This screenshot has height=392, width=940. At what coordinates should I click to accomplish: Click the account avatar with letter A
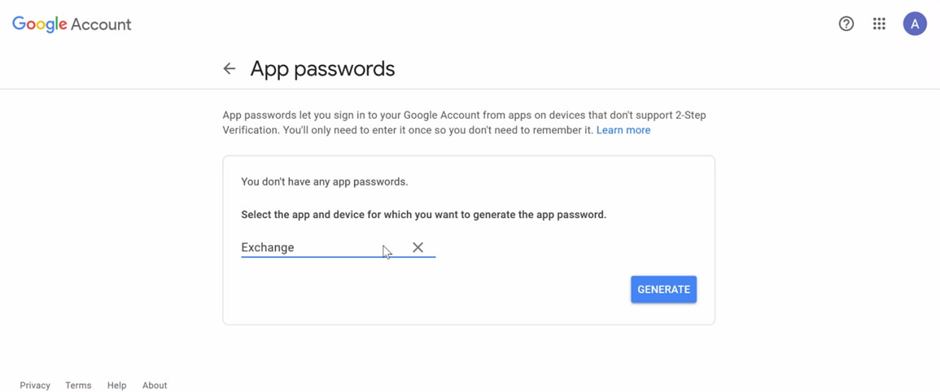point(915,24)
